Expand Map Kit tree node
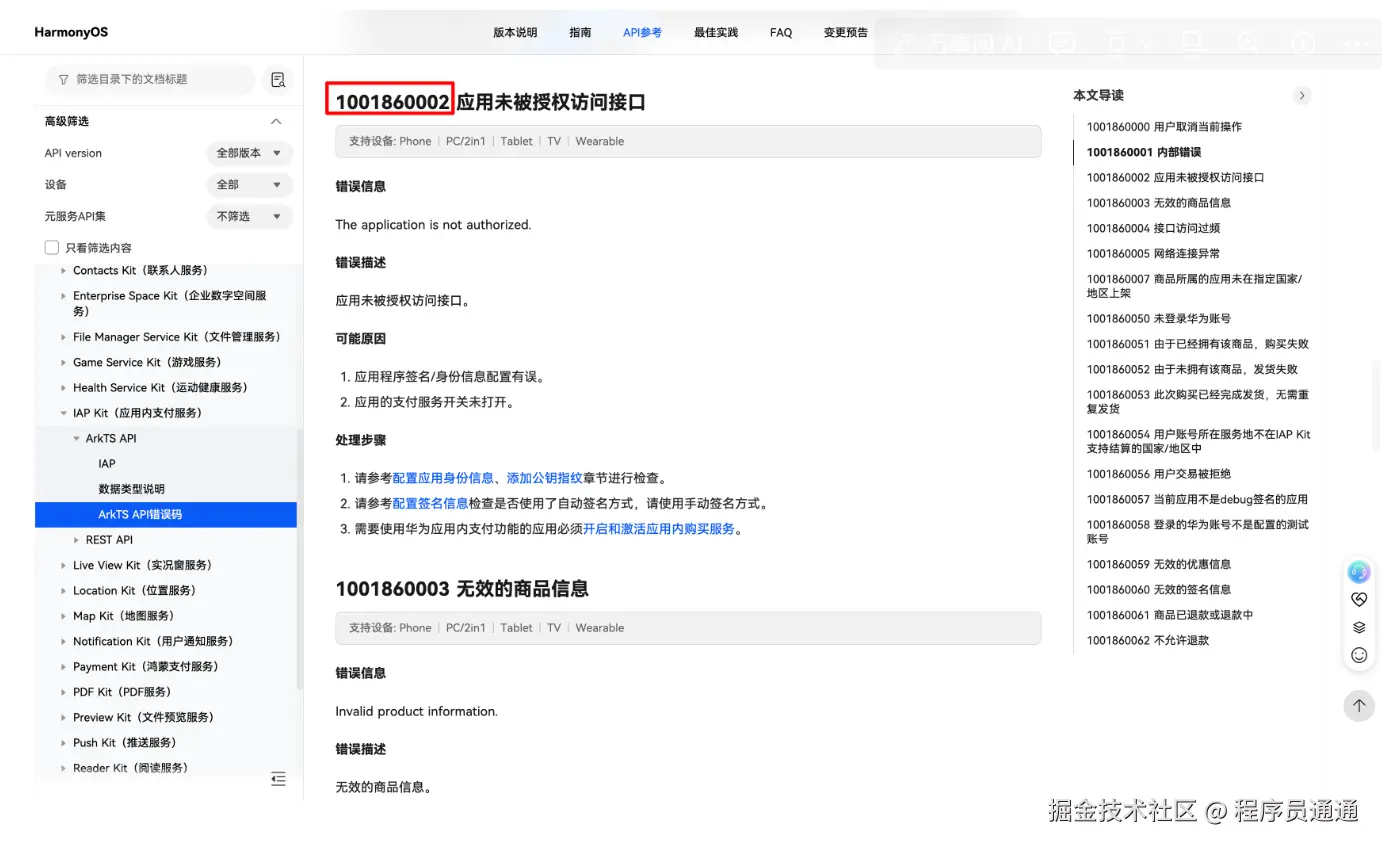1382x848 pixels. 64,616
